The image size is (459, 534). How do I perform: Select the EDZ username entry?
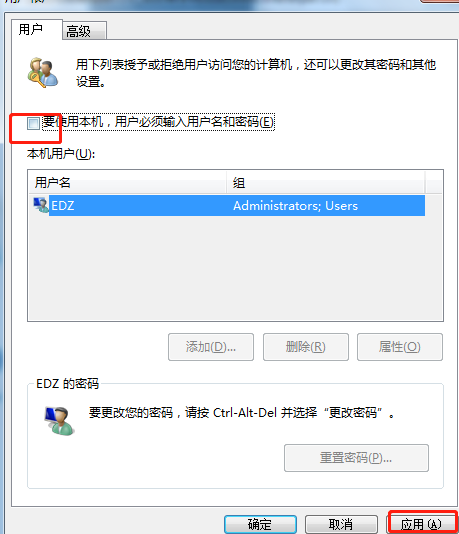pyautogui.click(x=63, y=206)
